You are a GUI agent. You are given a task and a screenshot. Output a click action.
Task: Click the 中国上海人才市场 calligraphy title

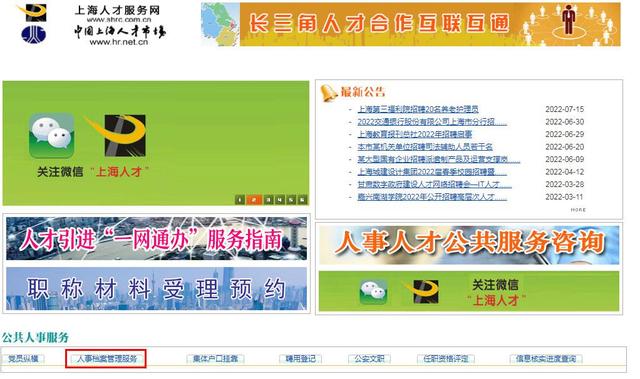120,31
